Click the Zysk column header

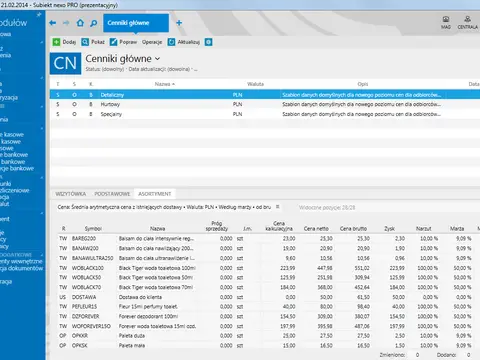pos(389,229)
